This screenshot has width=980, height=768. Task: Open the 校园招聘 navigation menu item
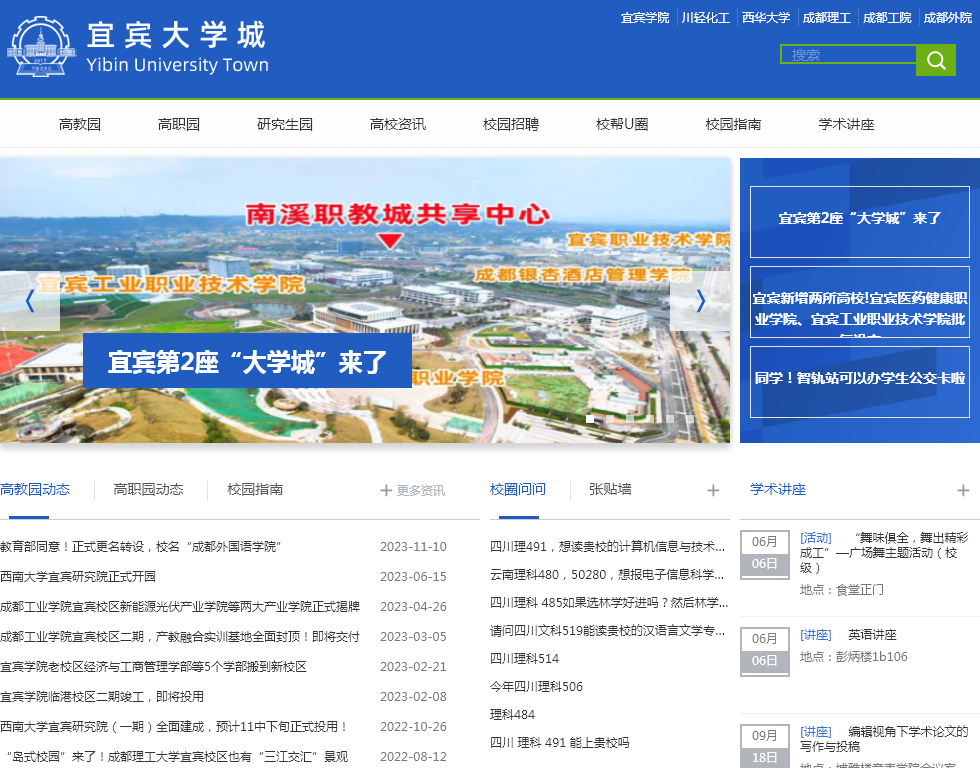click(511, 124)
